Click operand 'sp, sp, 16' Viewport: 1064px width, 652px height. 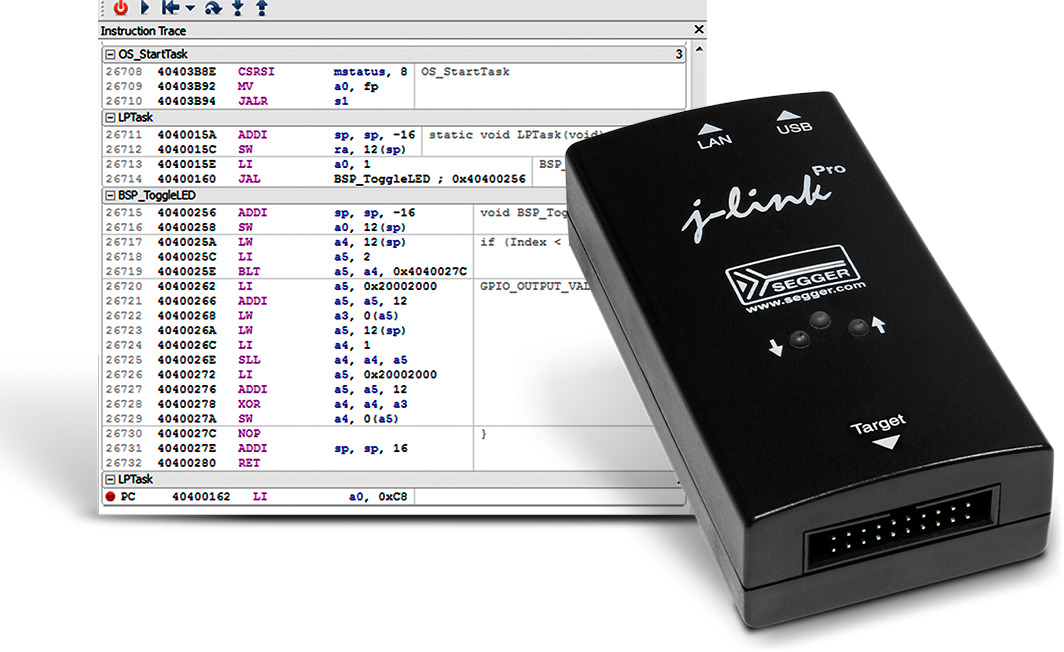point(370,448)
